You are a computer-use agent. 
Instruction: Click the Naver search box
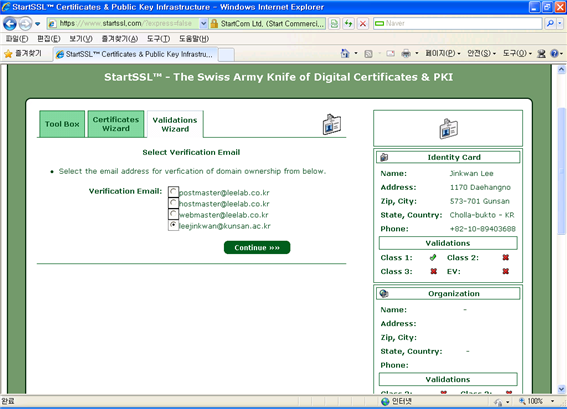coord(457,24)
